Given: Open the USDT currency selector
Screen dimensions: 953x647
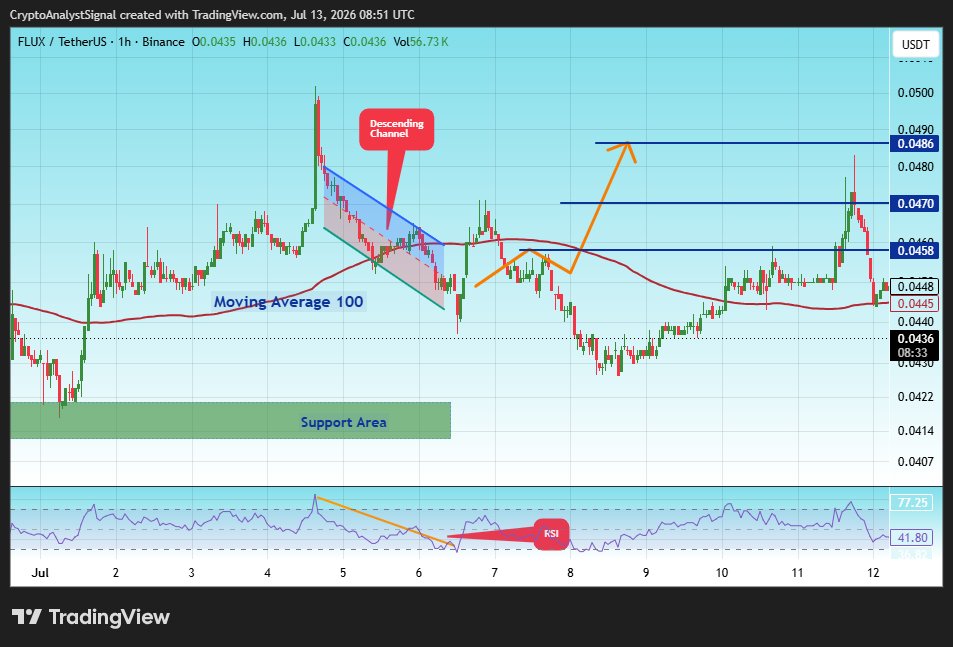Looking at the screenshot, I should (915, 44).
